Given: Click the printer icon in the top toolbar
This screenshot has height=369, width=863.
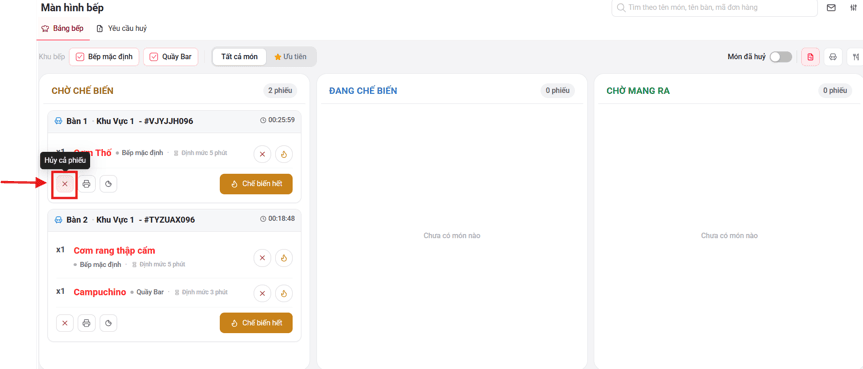Looking at the screenshot, I should point(833,57).
